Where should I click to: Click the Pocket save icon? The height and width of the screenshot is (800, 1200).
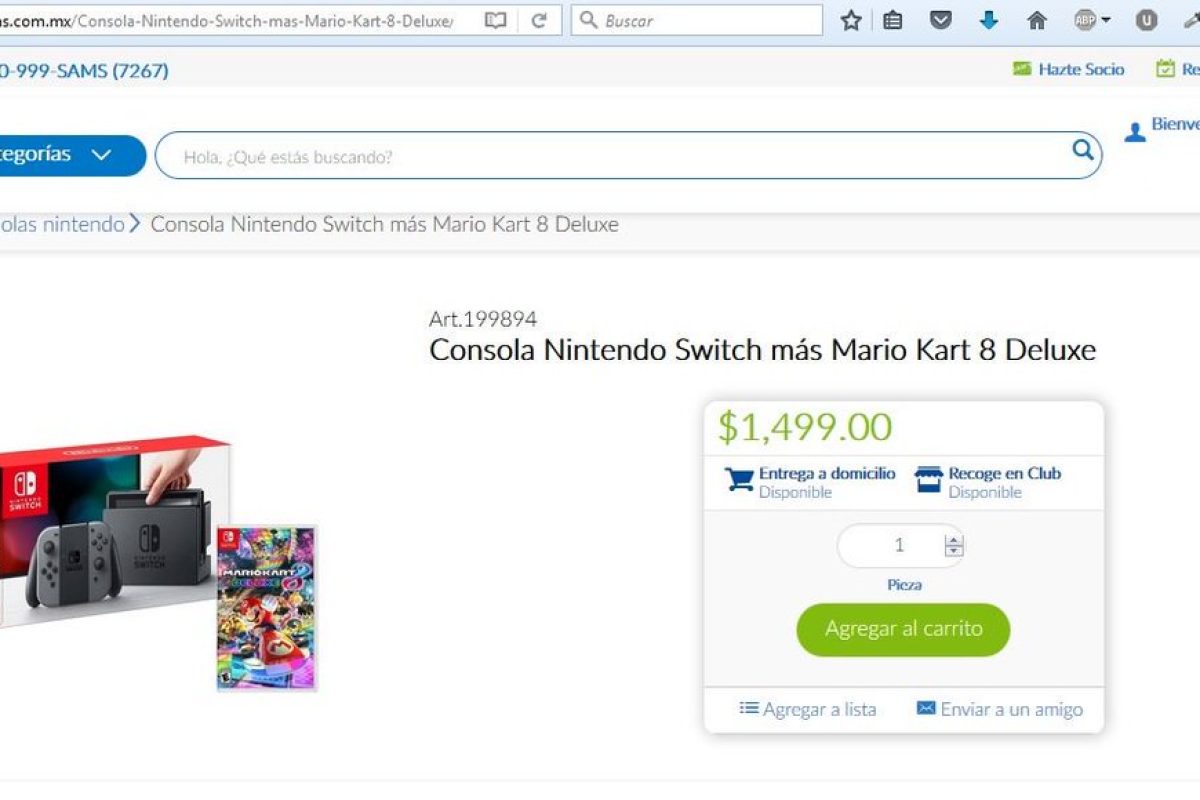(941, 20)
